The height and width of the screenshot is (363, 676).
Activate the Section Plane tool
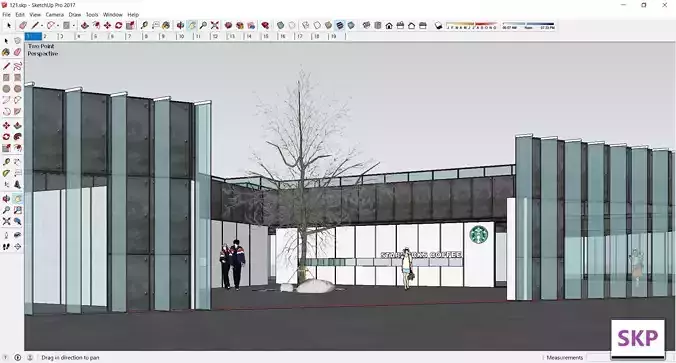(x=17, y=247)
